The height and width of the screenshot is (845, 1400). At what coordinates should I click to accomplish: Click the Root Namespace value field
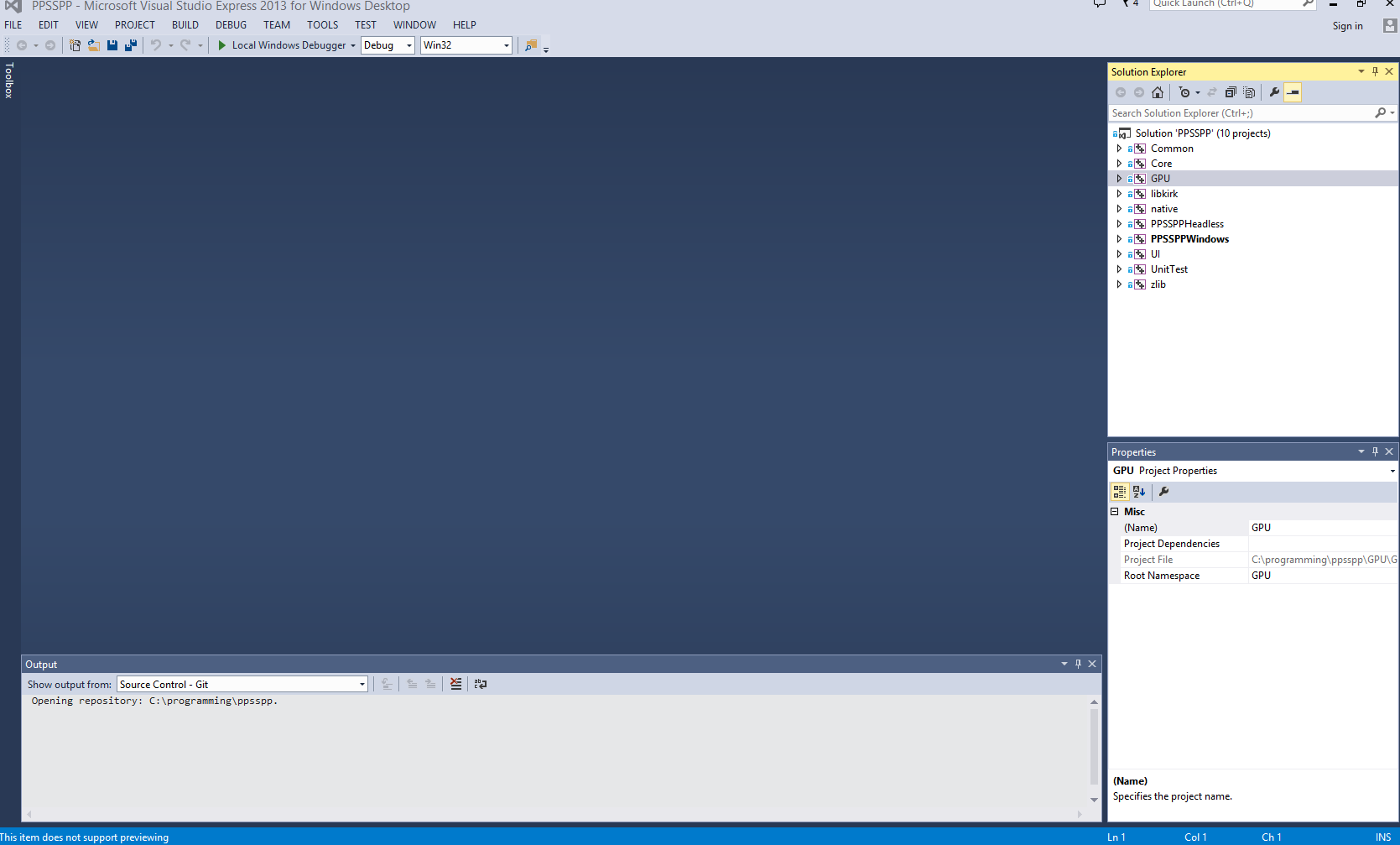click(1323, 576)
